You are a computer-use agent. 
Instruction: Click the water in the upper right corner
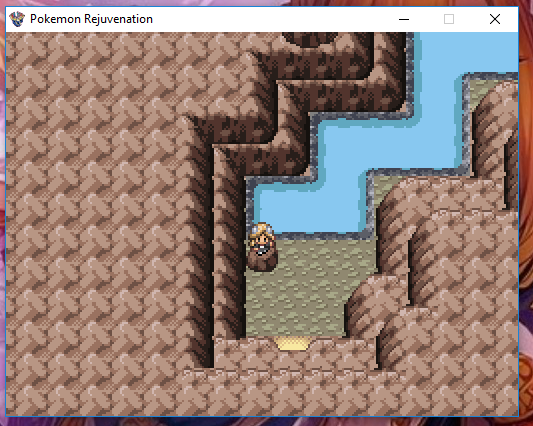(469, 51)
